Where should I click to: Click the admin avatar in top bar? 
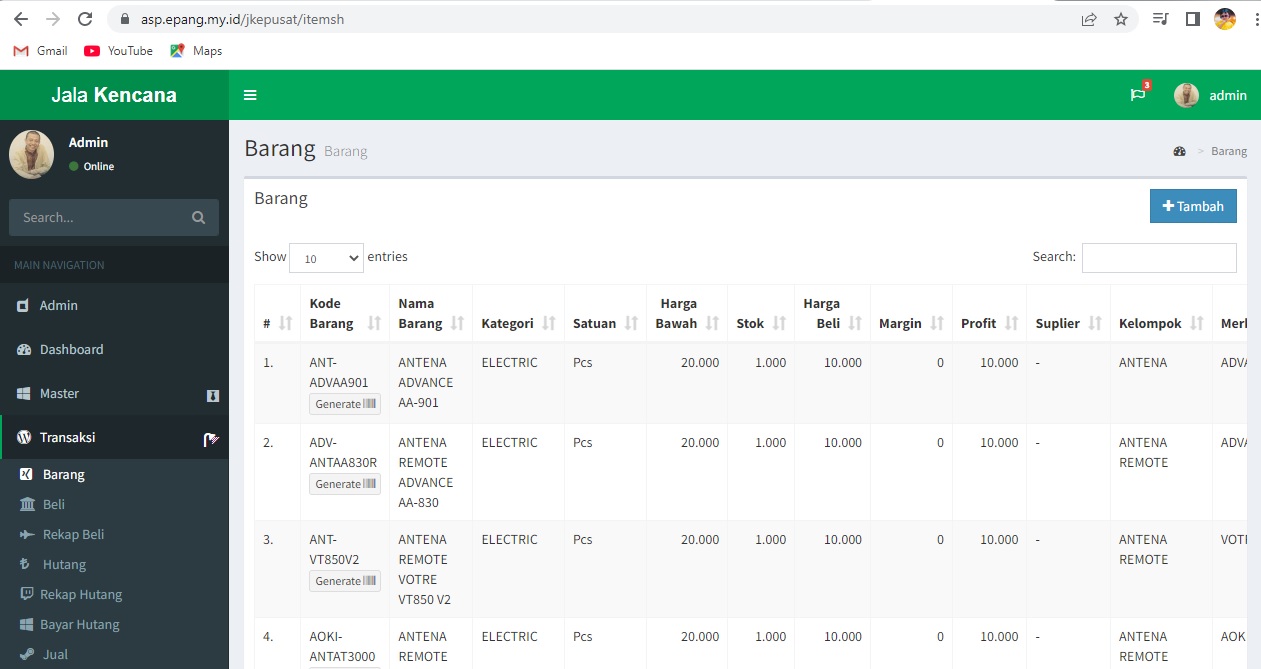click(1186, 95)
